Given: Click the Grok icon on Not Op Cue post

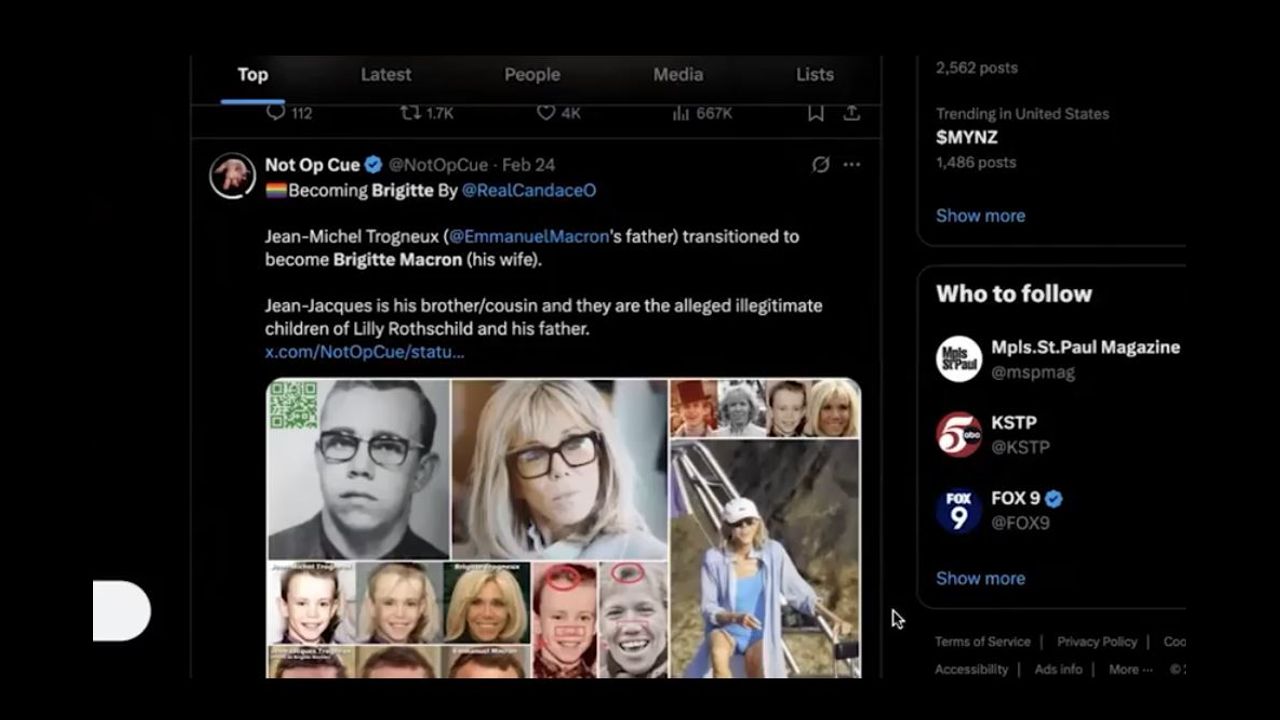Looking at the screenshot, I should click(820, 165).
